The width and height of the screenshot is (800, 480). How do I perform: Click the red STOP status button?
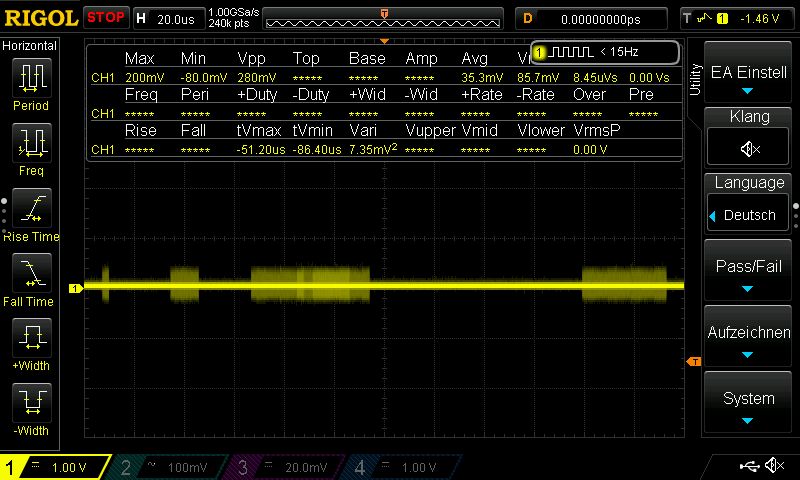coord(106,17)
